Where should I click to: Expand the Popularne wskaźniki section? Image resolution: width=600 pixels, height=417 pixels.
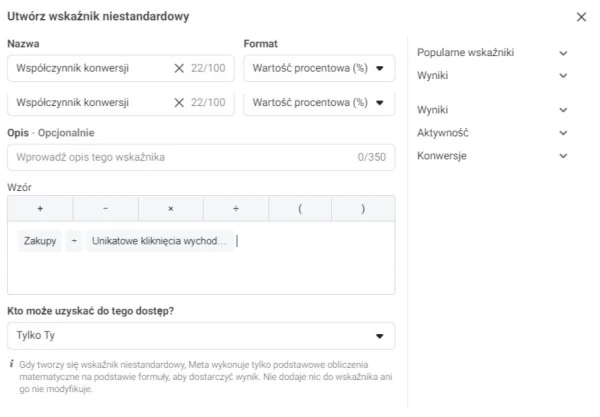[563, 52]
